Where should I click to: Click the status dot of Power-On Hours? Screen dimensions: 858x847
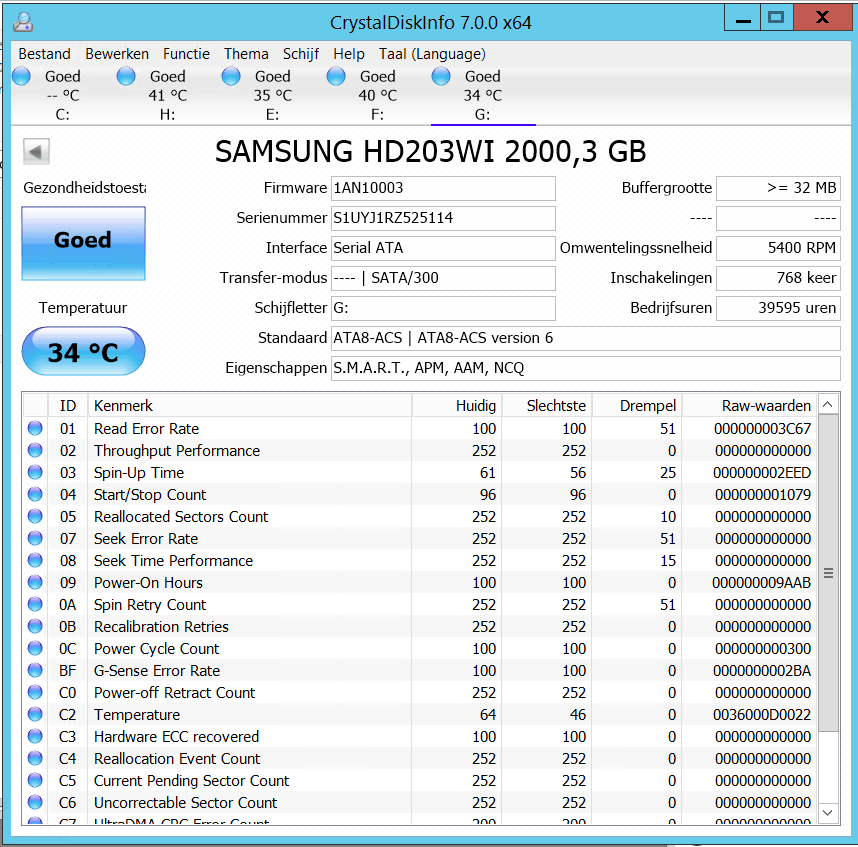click(x=35, y=582)
